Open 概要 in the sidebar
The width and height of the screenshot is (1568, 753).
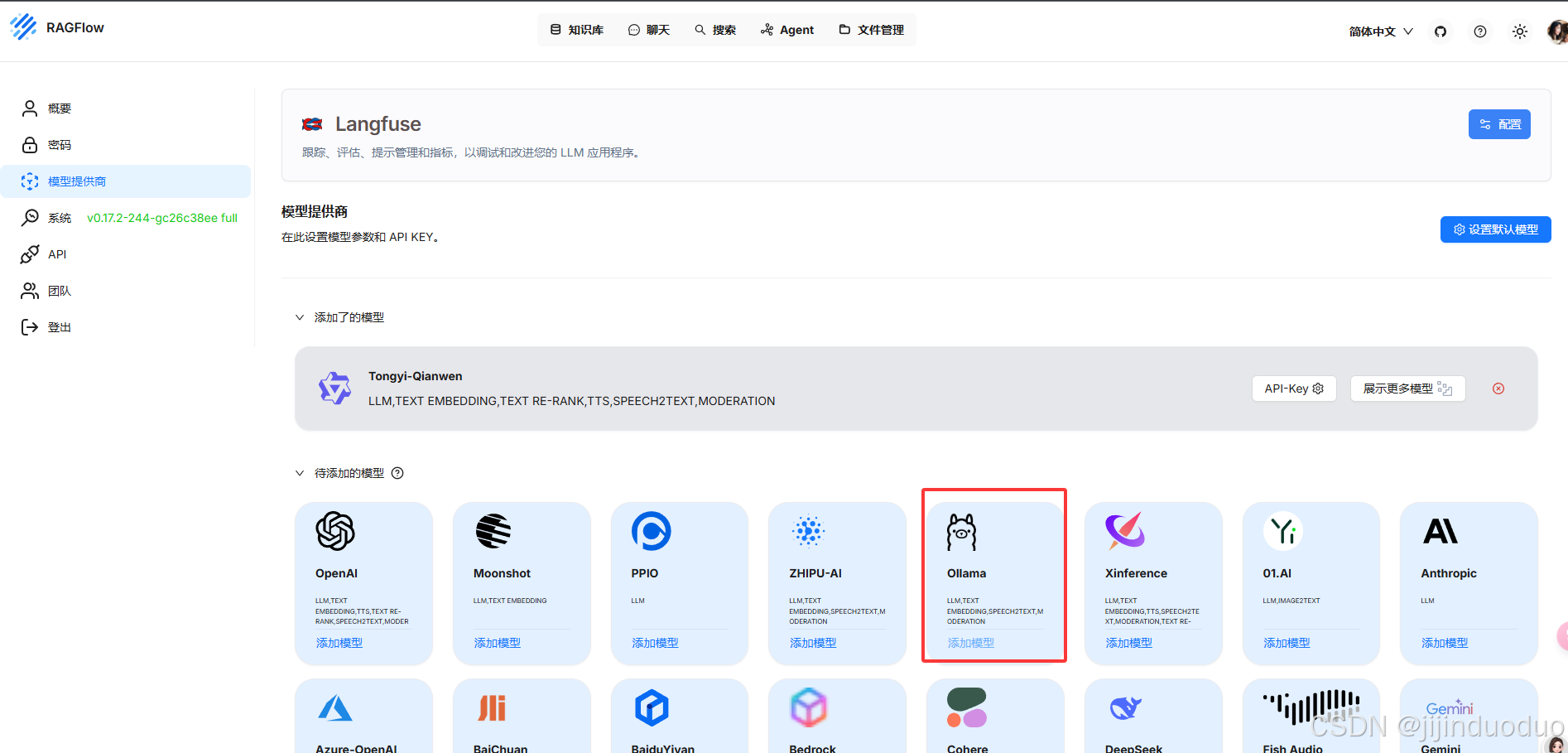[x=126, y=109]
